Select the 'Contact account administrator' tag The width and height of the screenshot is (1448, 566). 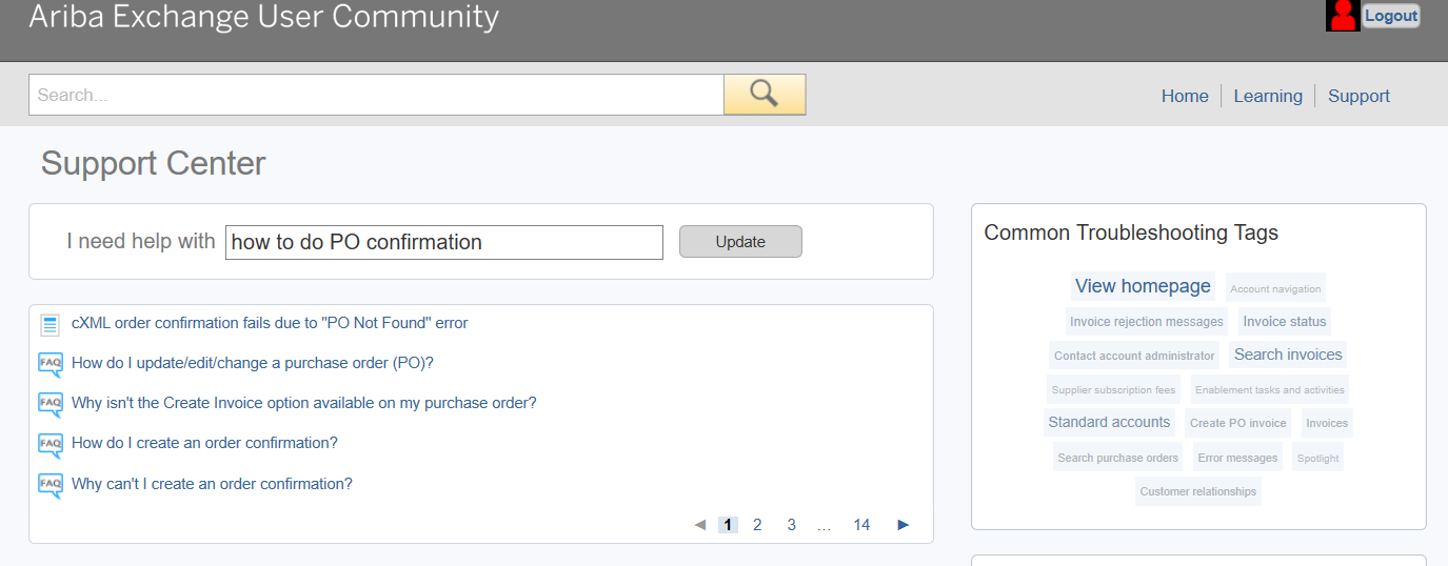click(x=1135, y=356)
